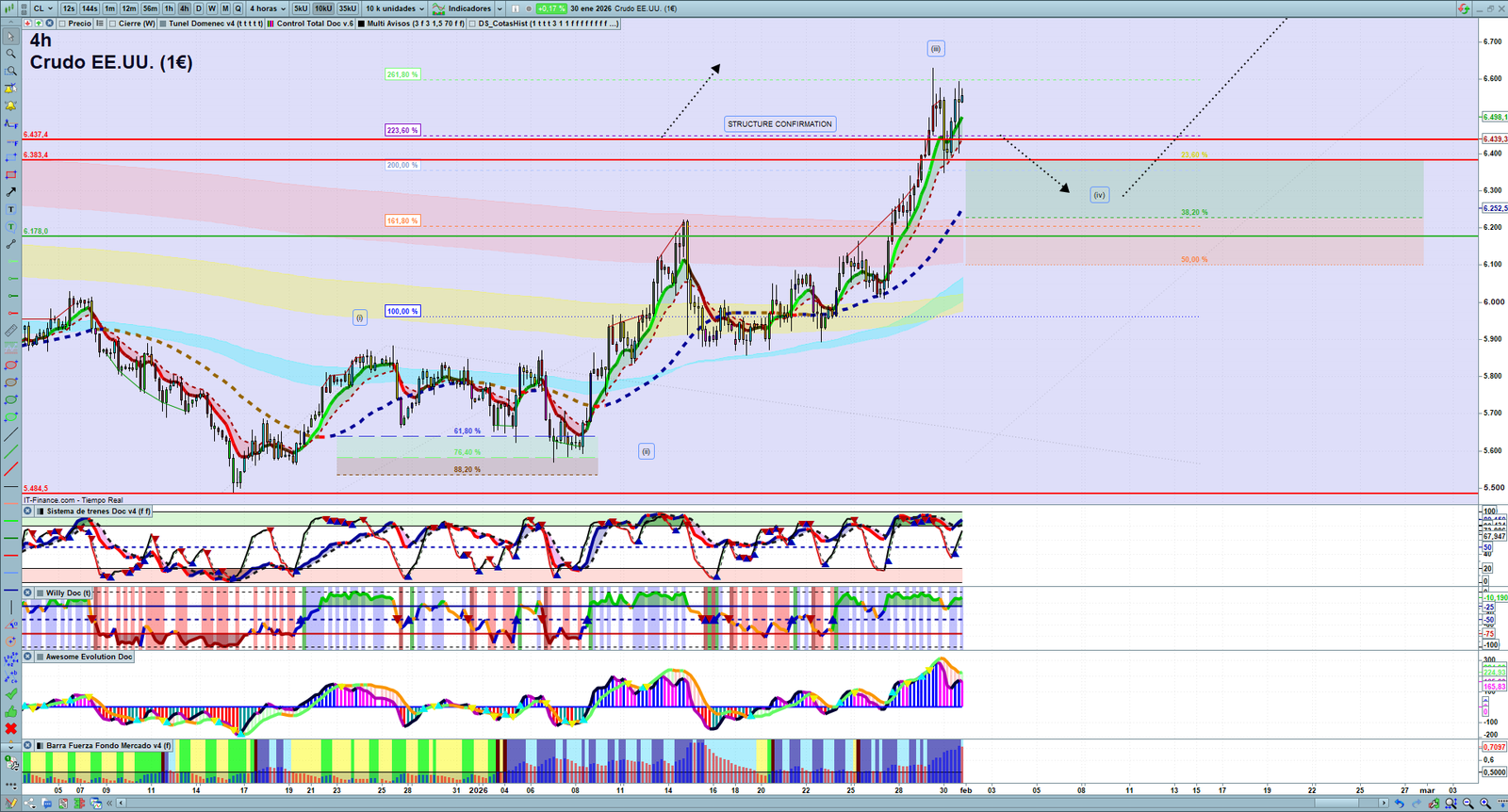Image resolution: width=1508 pixels, height=812 pixels.
Task: Select the pointer cursor tool
Action: point(11,37)
